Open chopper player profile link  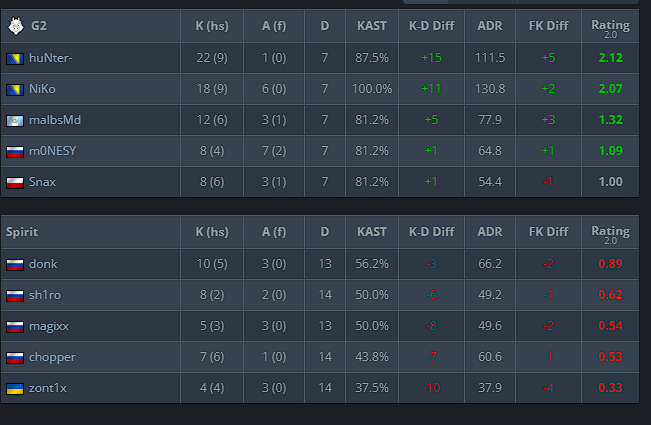[x=52, y=357]
